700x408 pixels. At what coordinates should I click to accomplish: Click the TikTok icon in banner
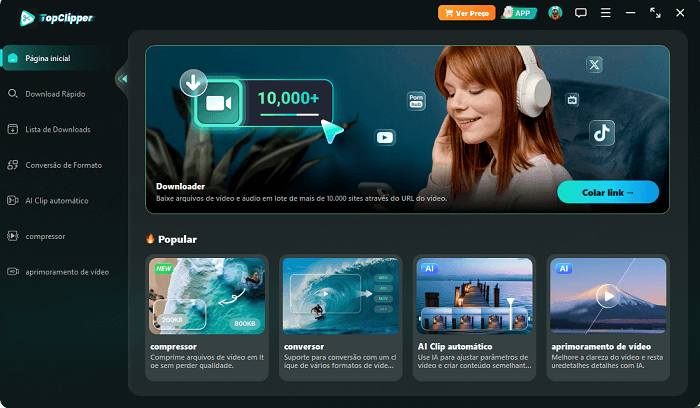point(601,131)
